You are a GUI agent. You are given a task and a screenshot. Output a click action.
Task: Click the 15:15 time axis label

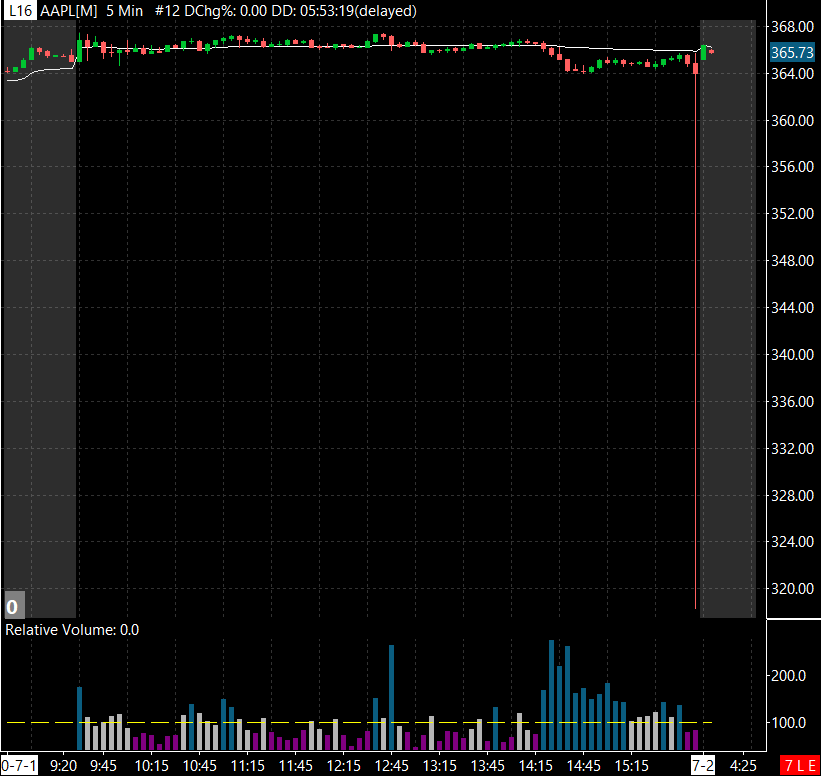pos(632,766)
